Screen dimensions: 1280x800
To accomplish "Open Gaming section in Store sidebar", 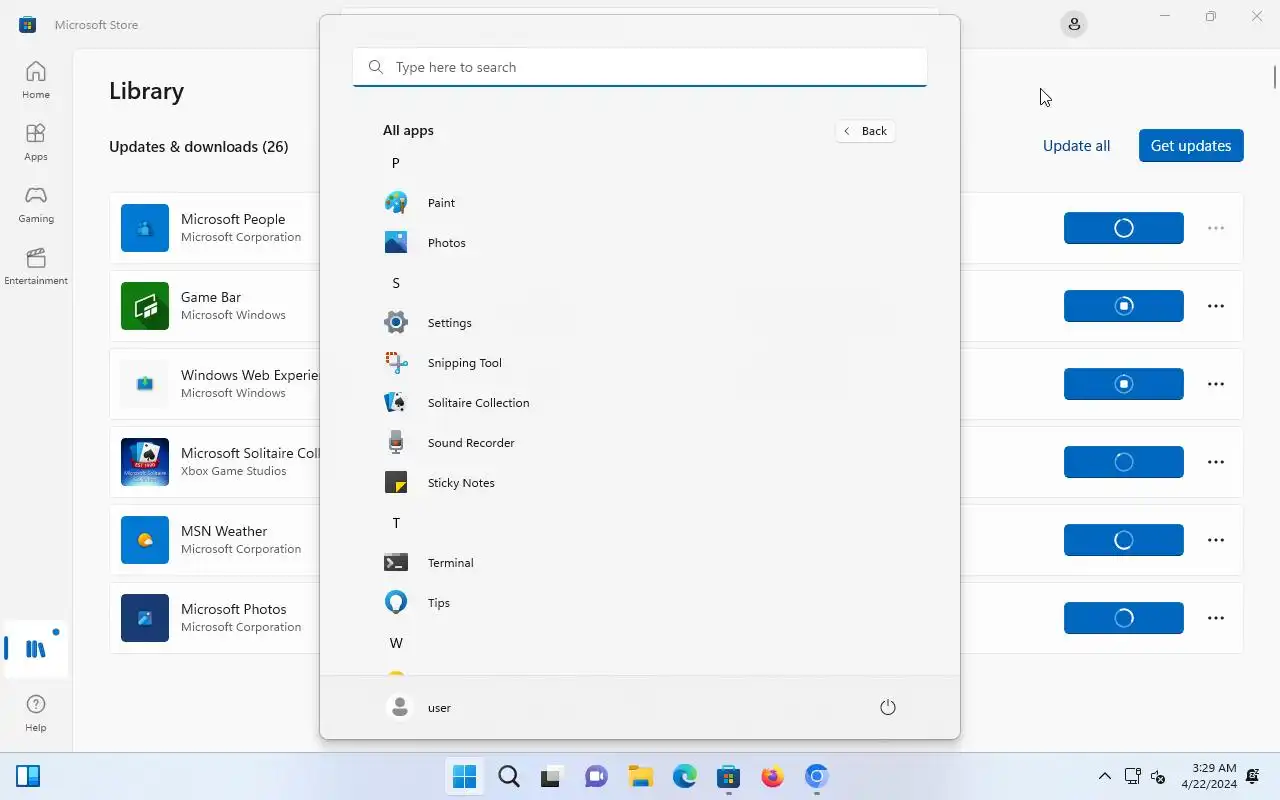I will coord(36,204).
